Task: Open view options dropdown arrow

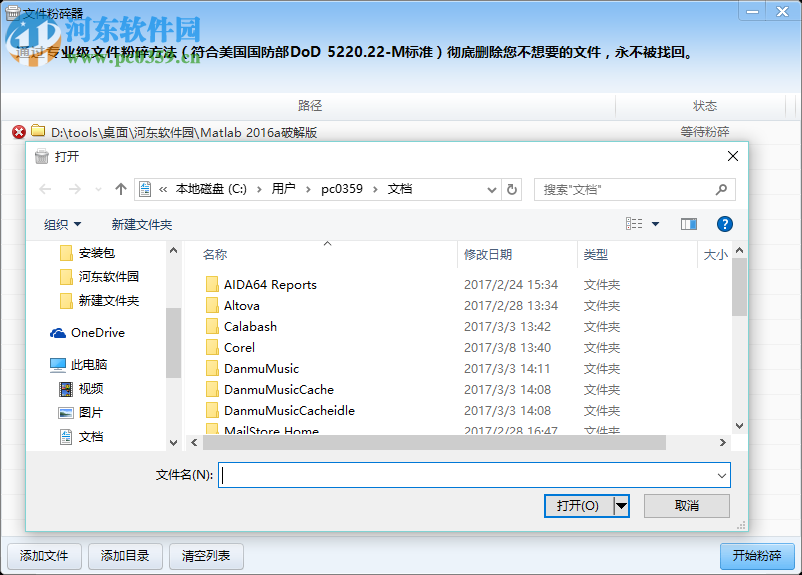Action: point(655,224)
